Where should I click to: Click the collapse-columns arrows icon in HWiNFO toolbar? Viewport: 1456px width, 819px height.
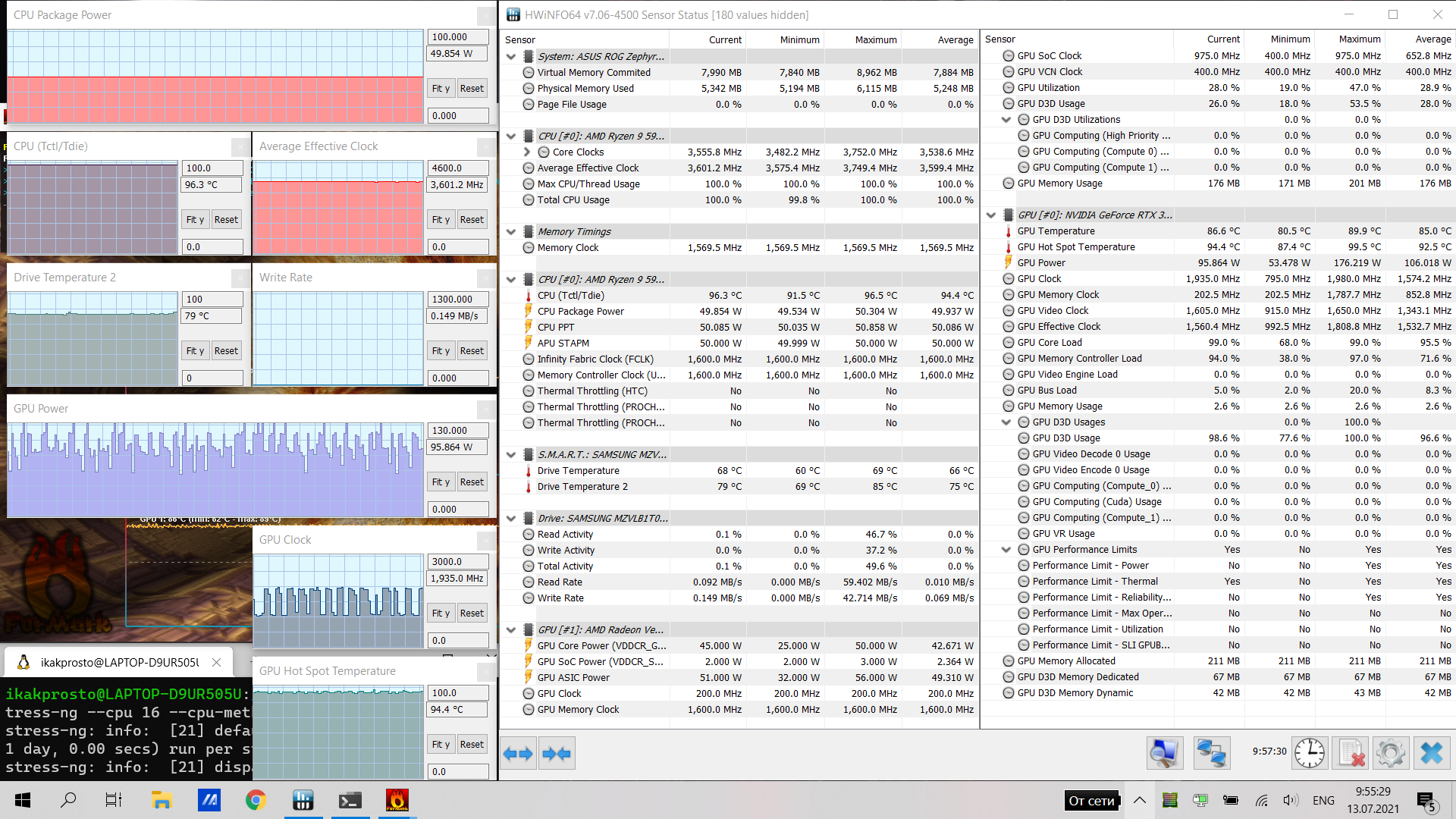pos(557,754)
